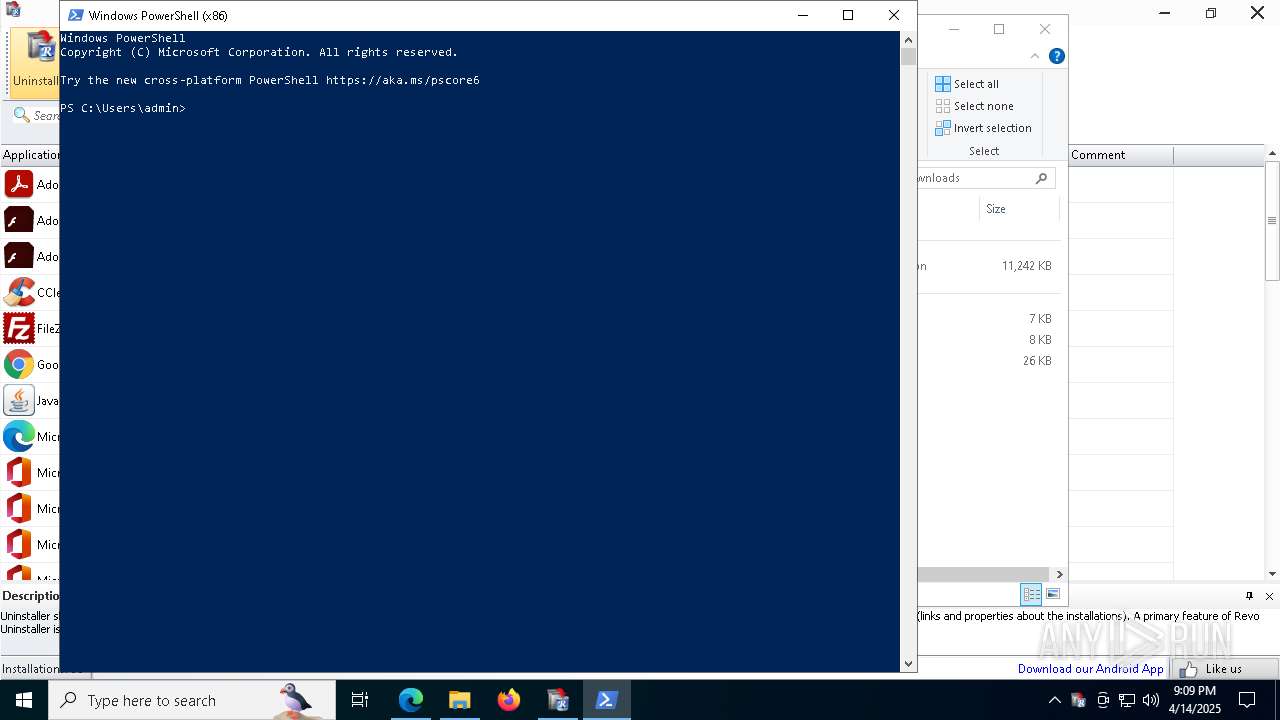Show hidden system tray icons
The width and height of the screenshot is (1280, 720).
[1054, 700]
